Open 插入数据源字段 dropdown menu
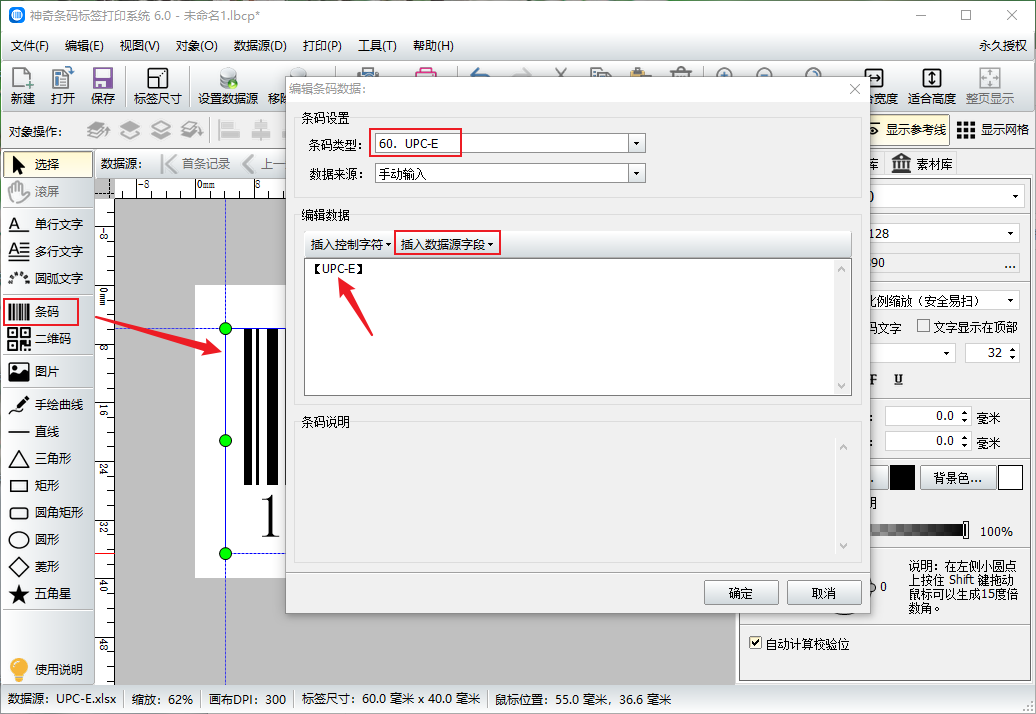This screenshot has width=1036, height=714. pos(447,244)
